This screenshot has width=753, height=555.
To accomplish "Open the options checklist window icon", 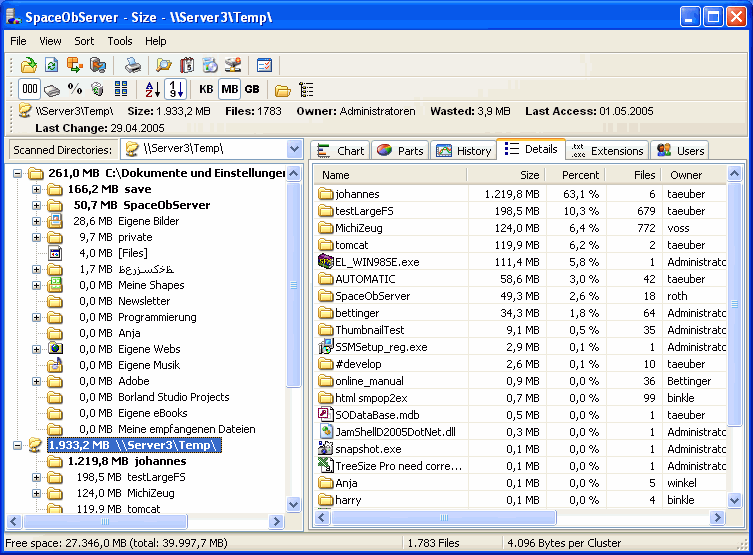I will (x=264, y=65).
